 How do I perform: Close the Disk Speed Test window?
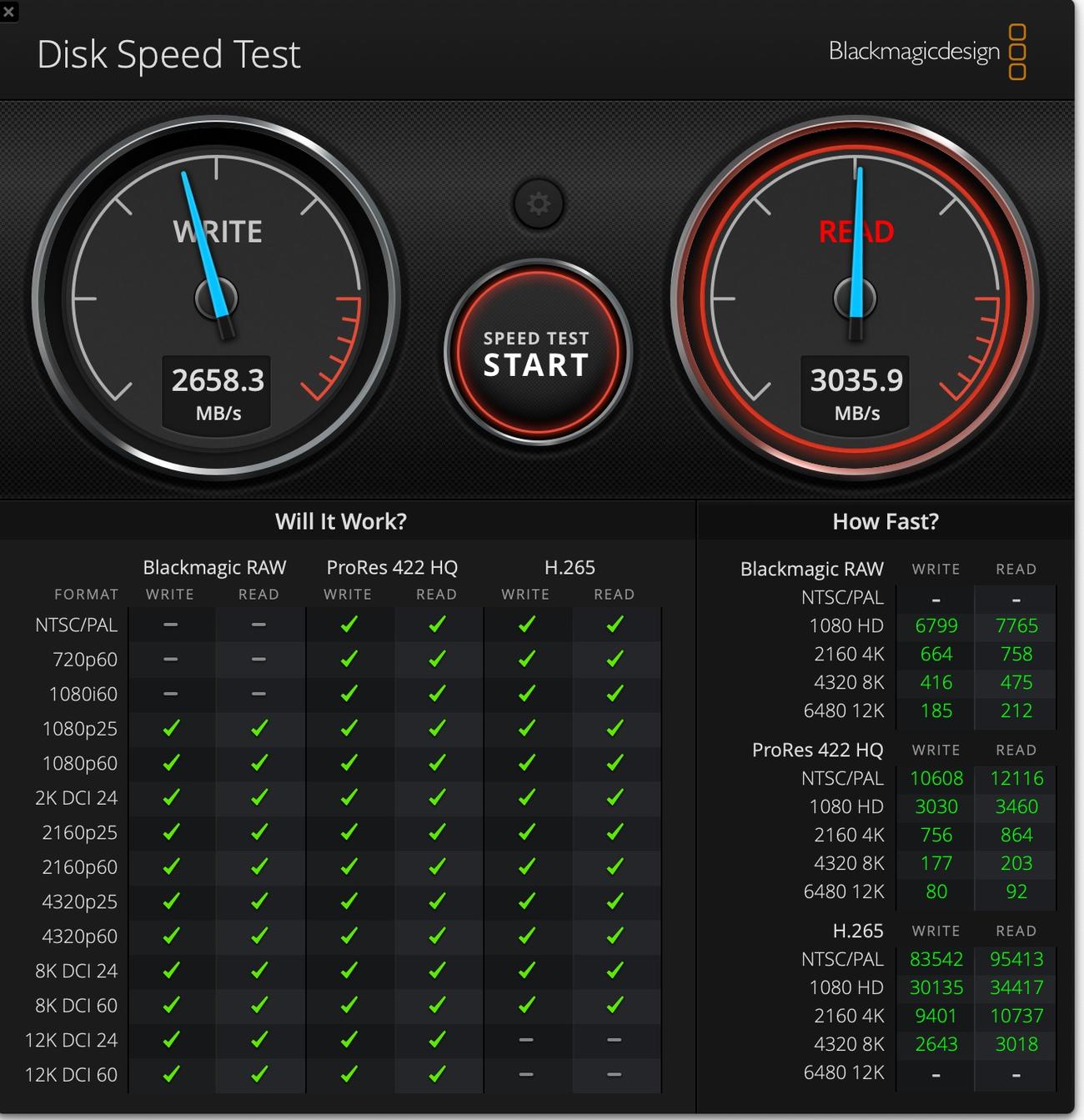pos(9,12)
